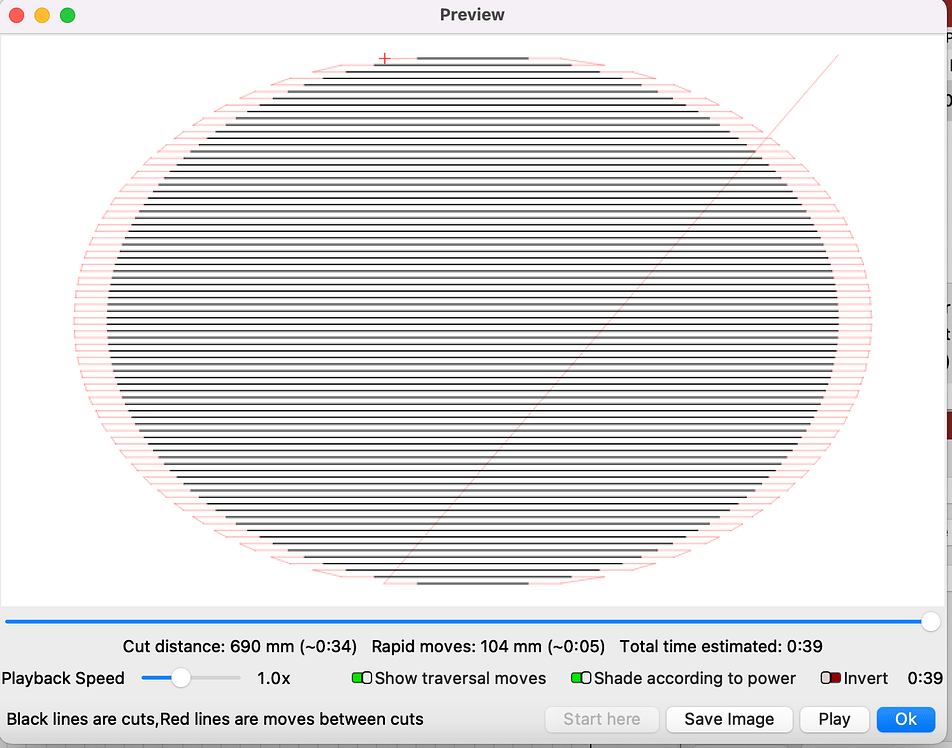Click the black lines are cuts legend text

(x=215, y=719)
